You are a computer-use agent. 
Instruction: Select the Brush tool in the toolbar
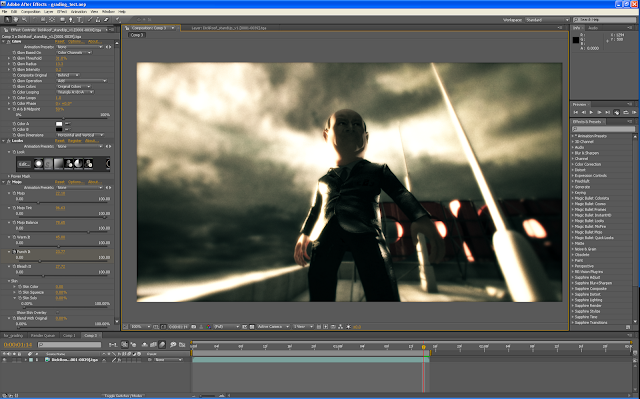(90, 20)
